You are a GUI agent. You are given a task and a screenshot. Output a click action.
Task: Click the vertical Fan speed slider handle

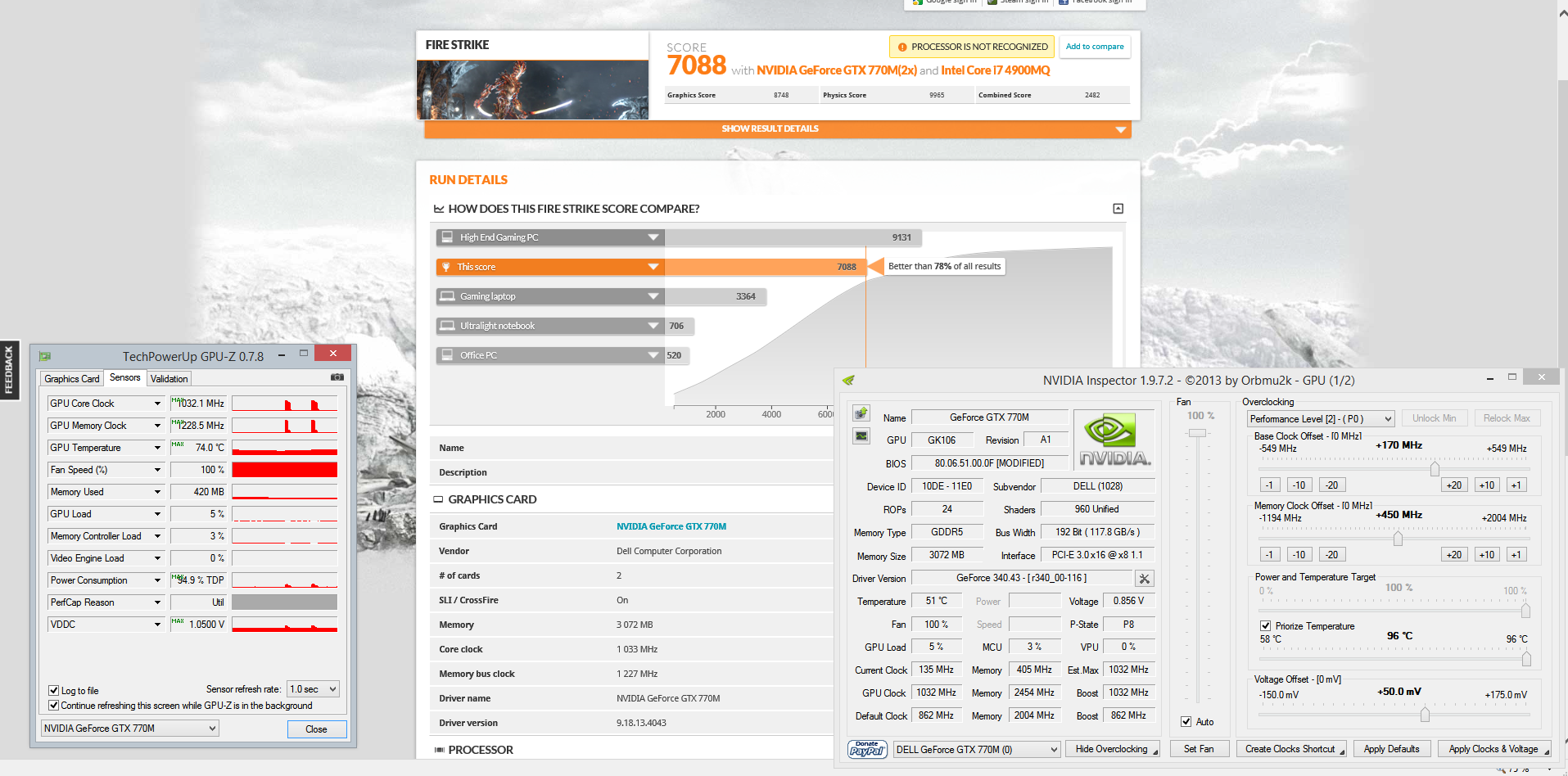pos(1197,433)
